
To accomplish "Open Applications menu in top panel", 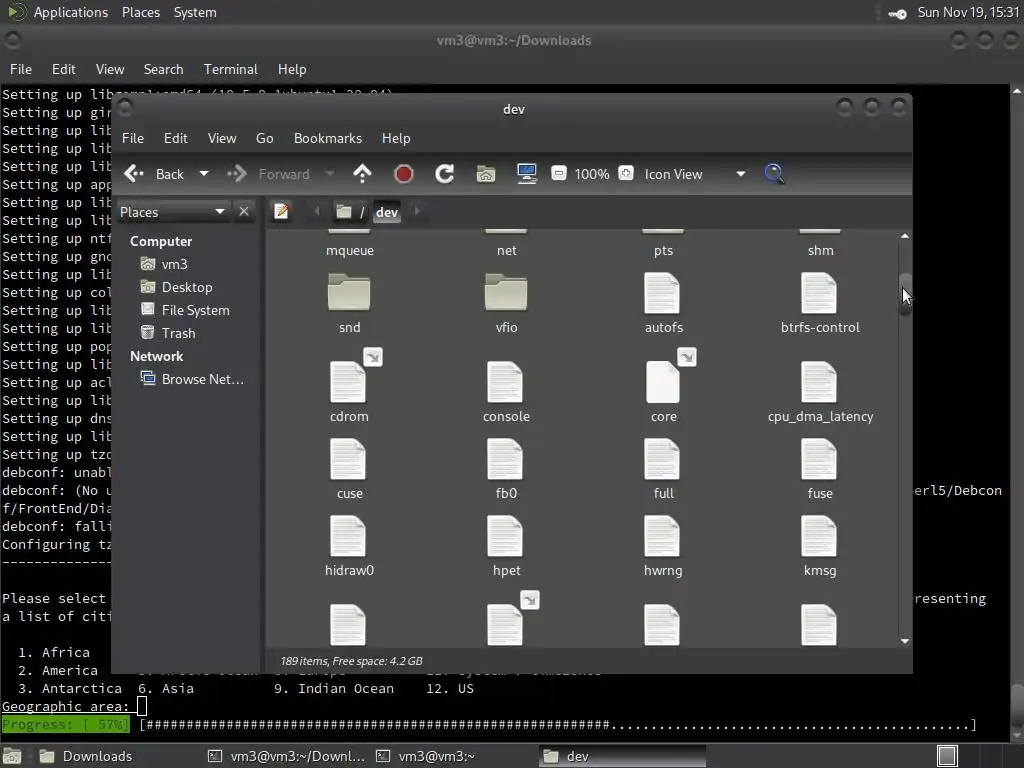I will [71, 12].
